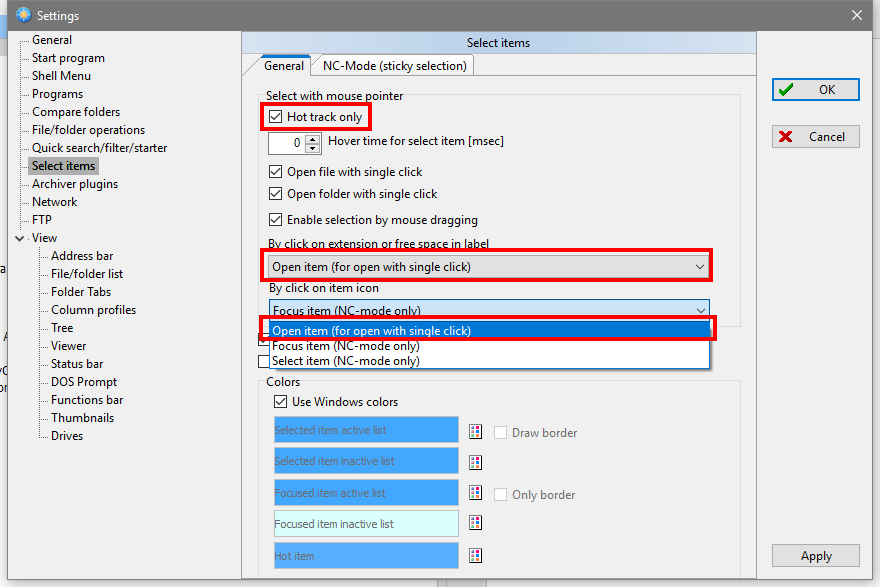Viewport: 880px width, 587px height.
Task: Open color picker for Focused item active list
Action: [476, 493]
